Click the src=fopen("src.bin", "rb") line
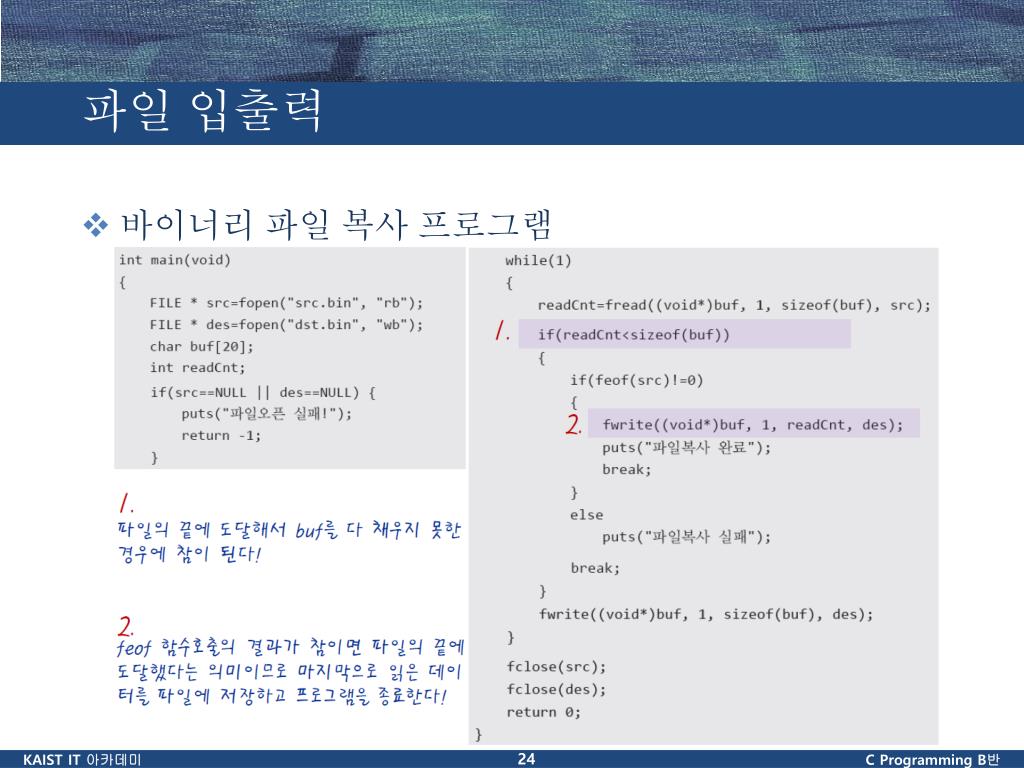The image size is (1024, 768). 286,303
